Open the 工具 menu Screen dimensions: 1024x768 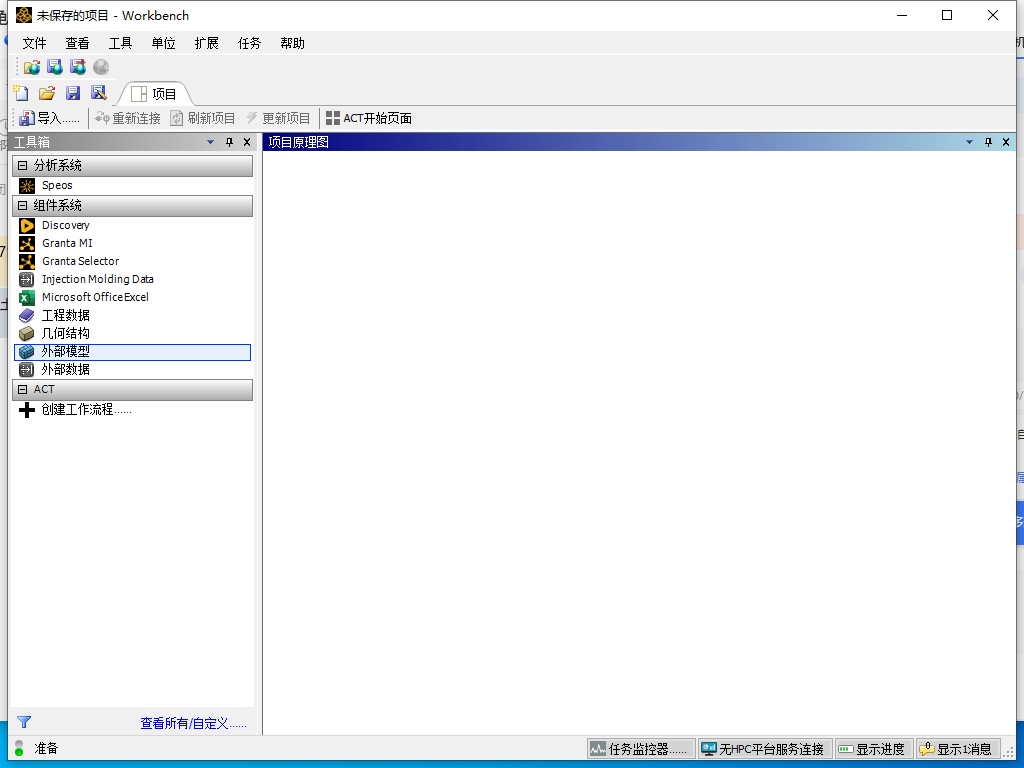(x=121, y=43)
